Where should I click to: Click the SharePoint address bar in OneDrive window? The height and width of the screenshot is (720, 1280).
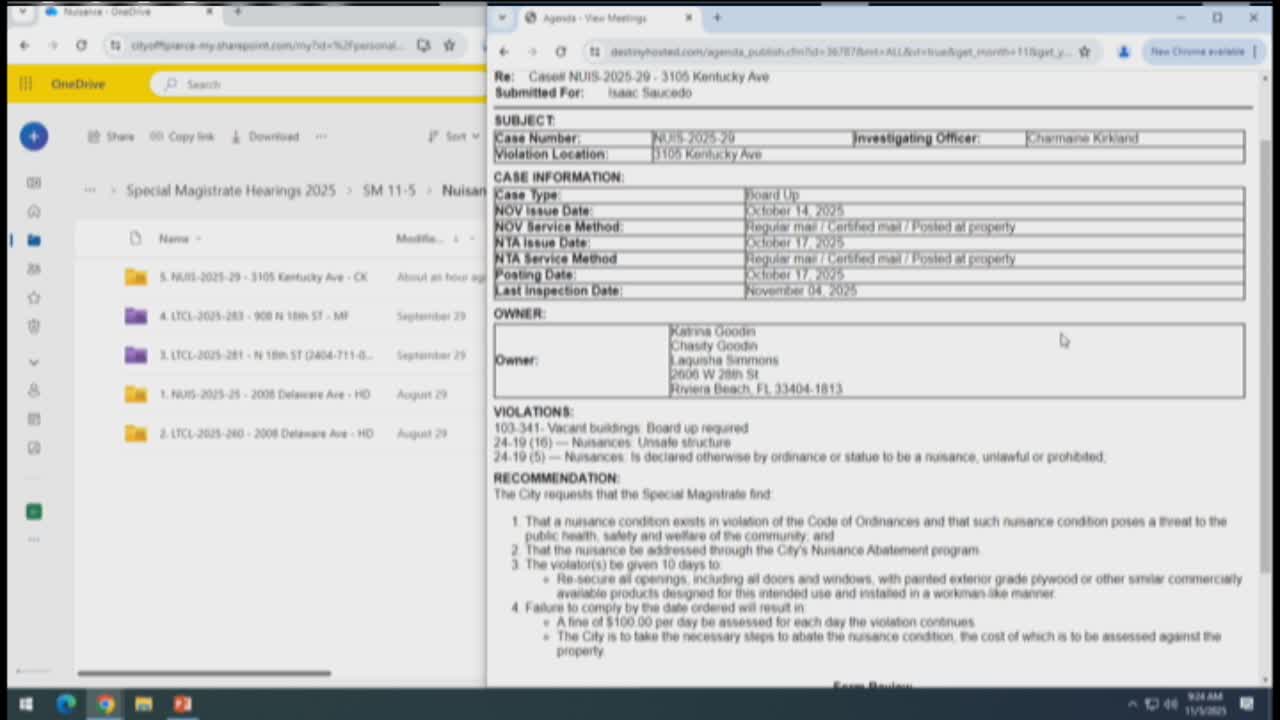(x=266, y=45)
